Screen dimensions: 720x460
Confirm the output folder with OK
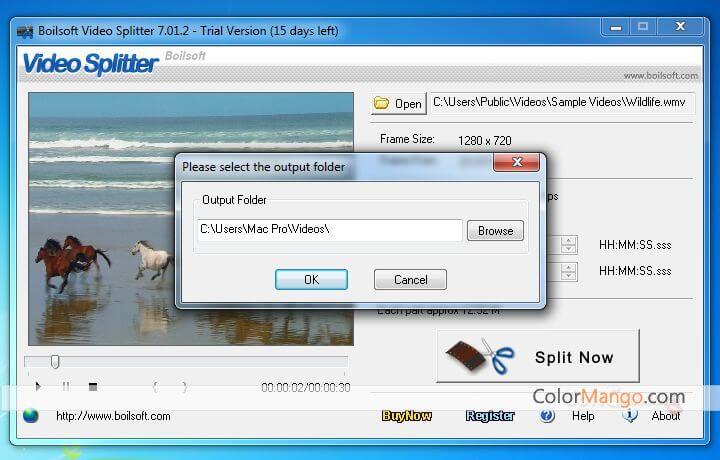point(311,279)
